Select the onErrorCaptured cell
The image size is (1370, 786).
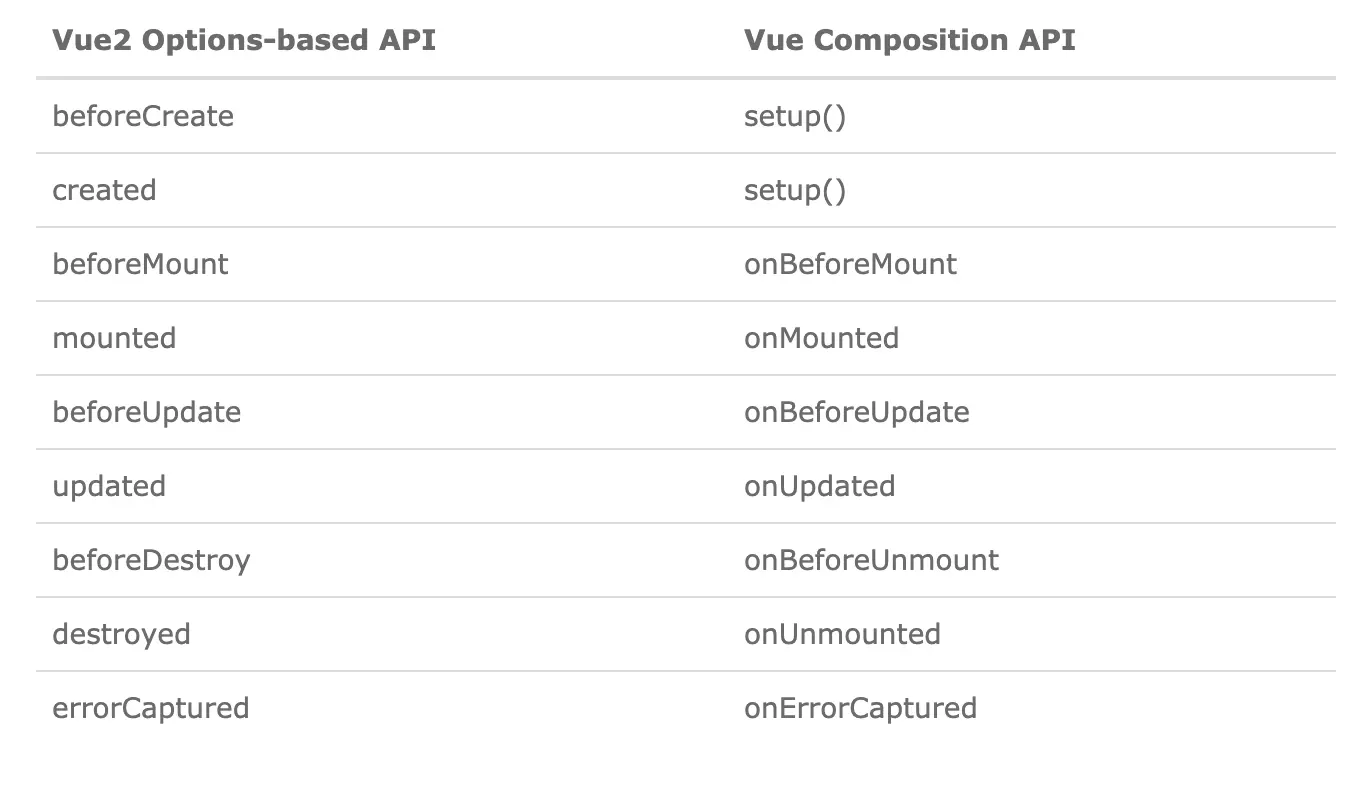(860, 708)
